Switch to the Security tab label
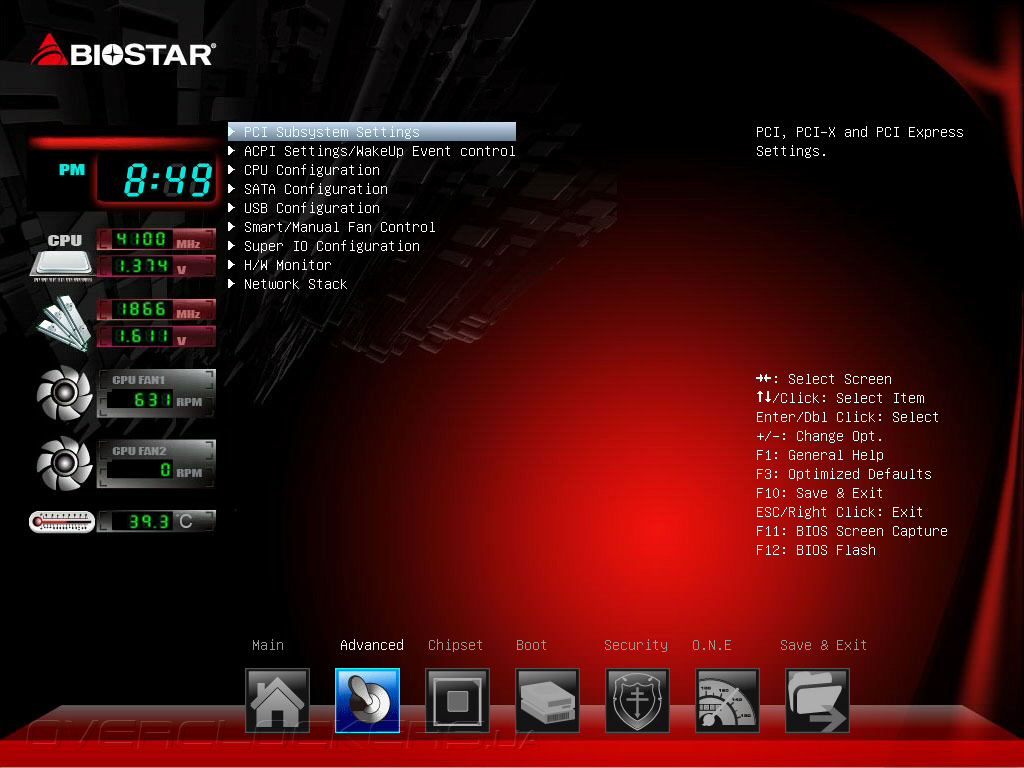This screenshot has height=768, width=1024. (x=635, y=645)
